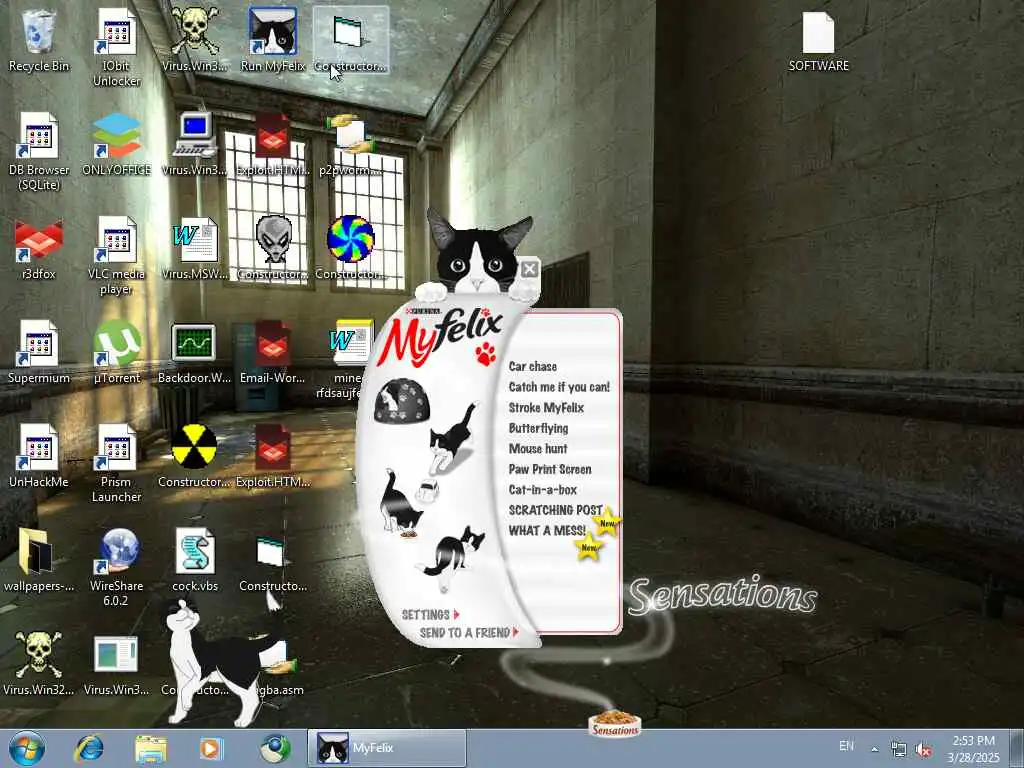Select the wallpapers folder icon

[x=39, y=560]
